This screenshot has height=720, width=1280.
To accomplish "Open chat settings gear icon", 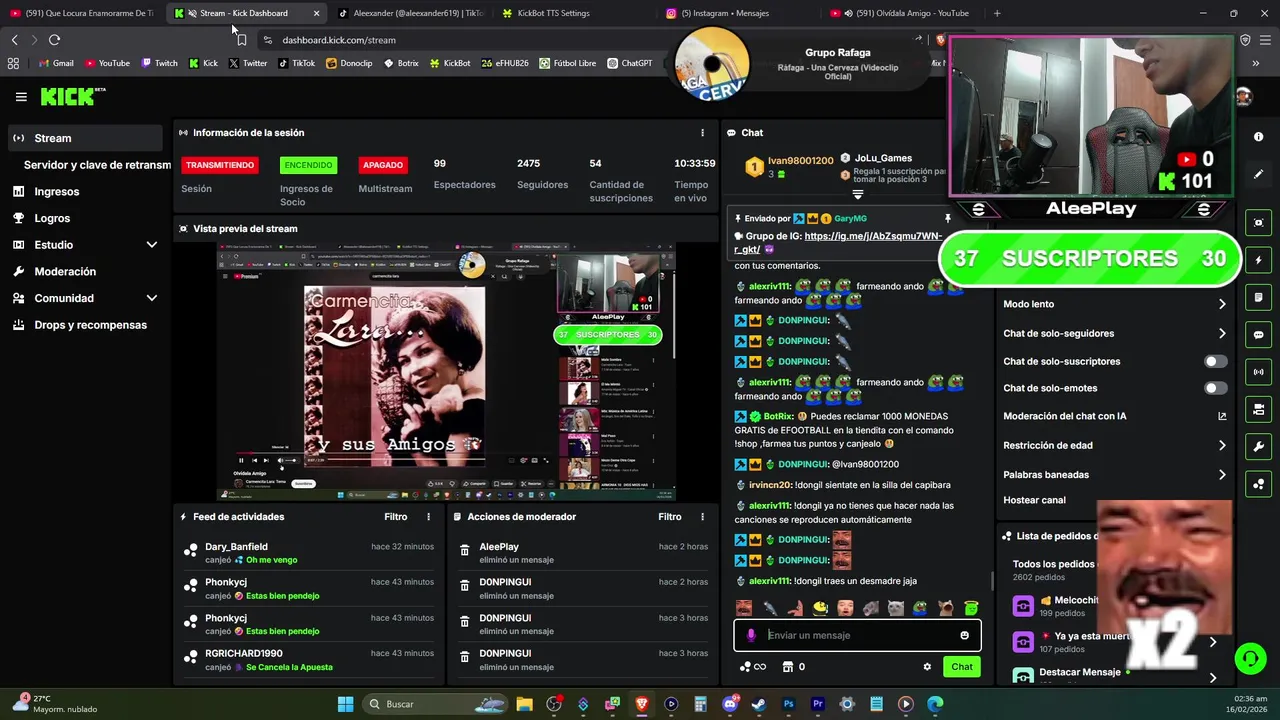I will [927, 667].
